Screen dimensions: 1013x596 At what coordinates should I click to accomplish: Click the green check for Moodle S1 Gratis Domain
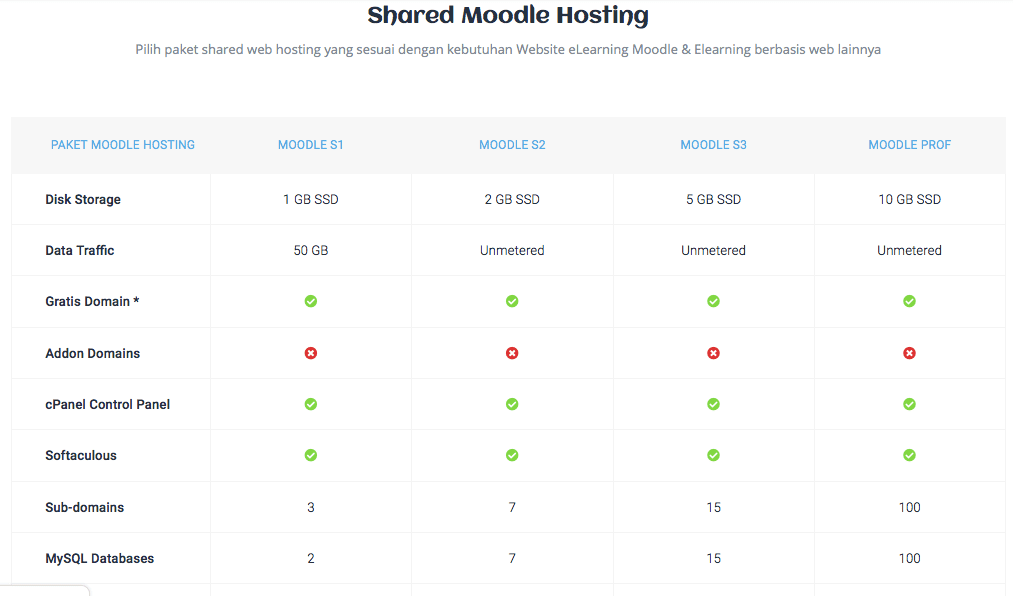(x=311, y=301)
